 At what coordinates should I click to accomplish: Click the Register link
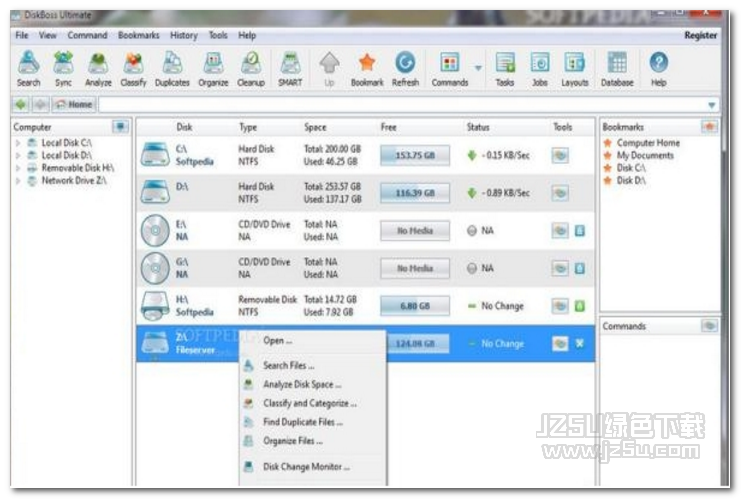coord(700,35)
